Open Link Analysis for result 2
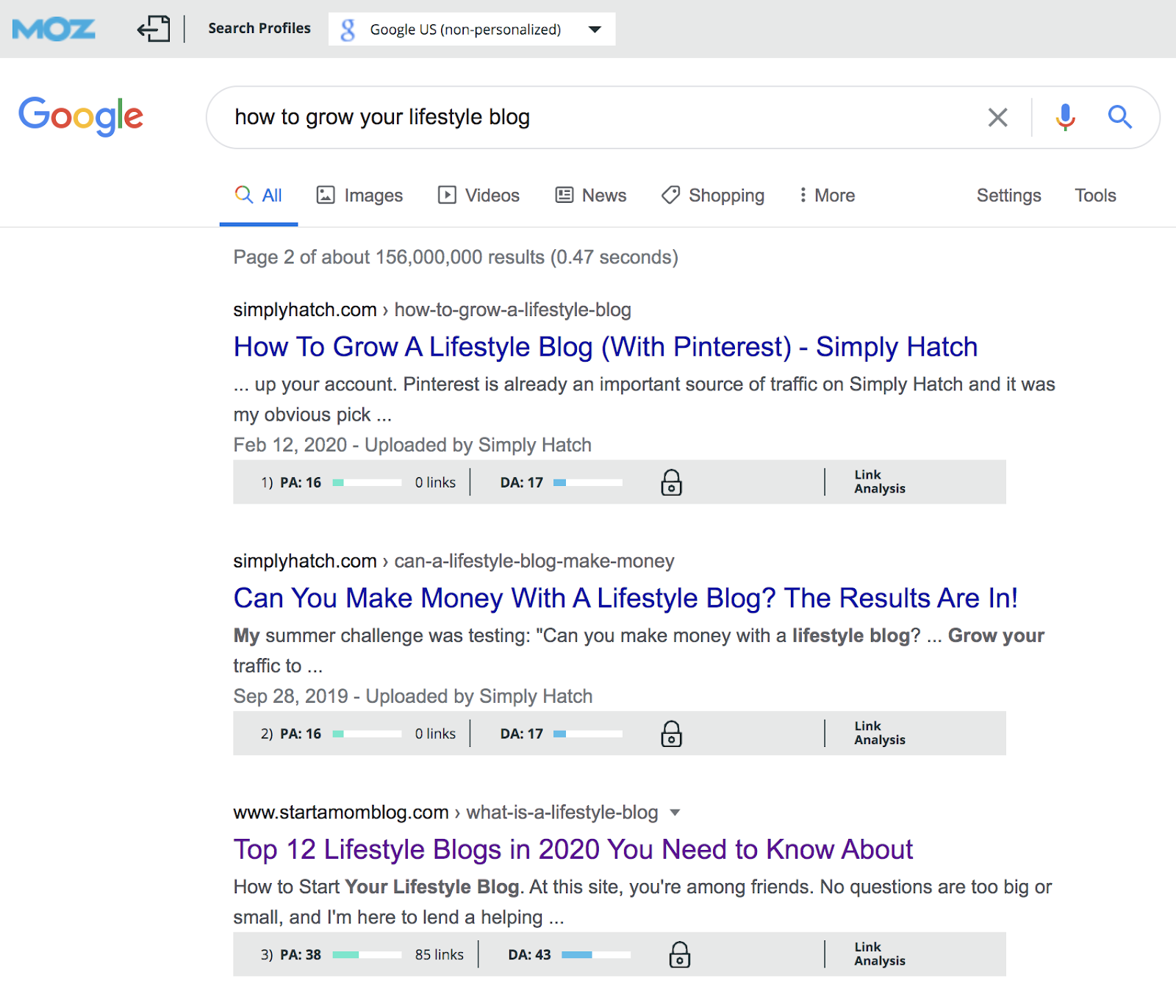The width and height of the screenshot is (1176, 1008). 879,734
